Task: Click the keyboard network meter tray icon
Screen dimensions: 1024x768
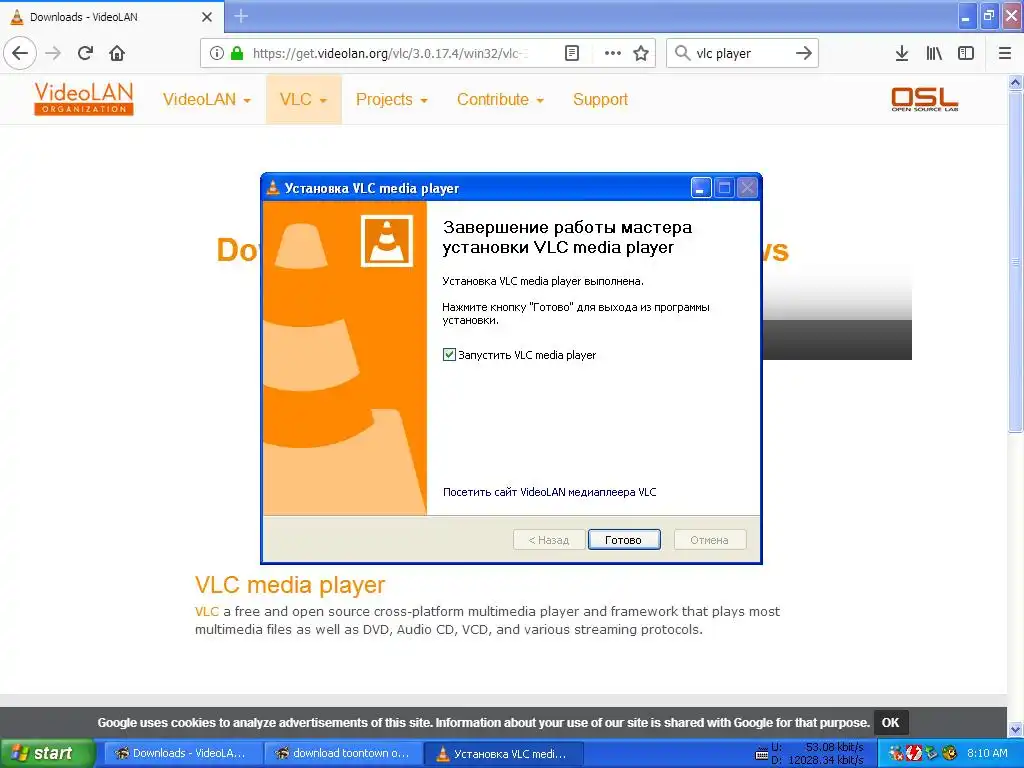Action: pyautogui.click(x=761, y=754)
